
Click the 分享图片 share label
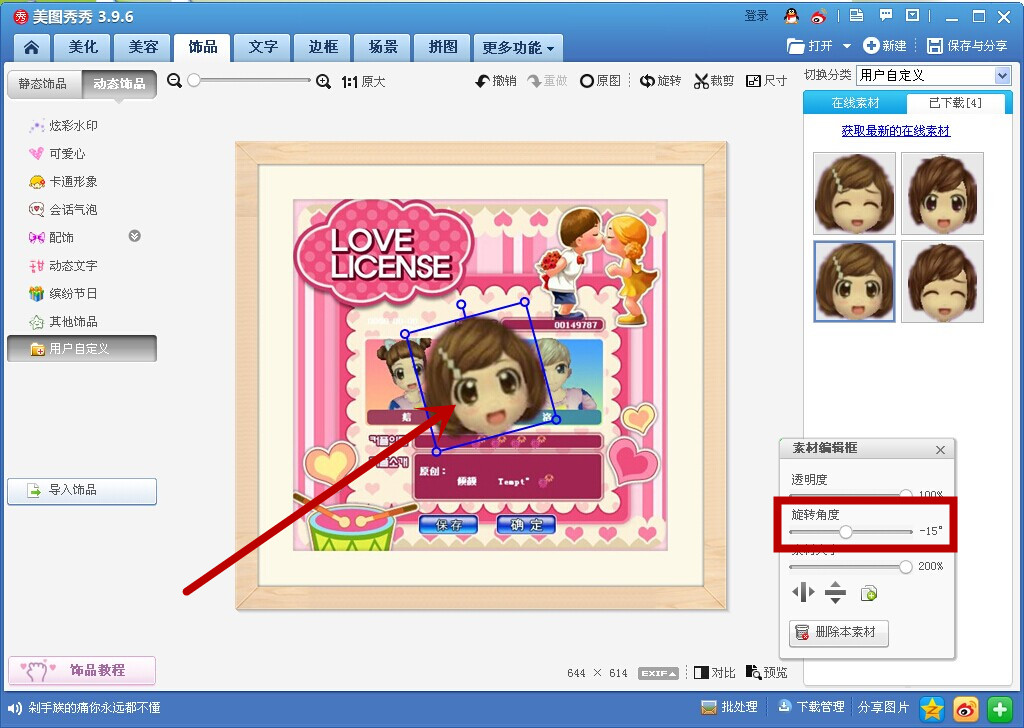pos(883,707)
